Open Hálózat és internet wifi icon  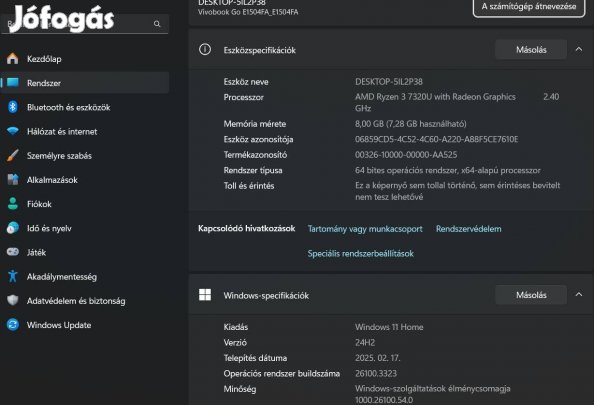click(x=13, y=131)
